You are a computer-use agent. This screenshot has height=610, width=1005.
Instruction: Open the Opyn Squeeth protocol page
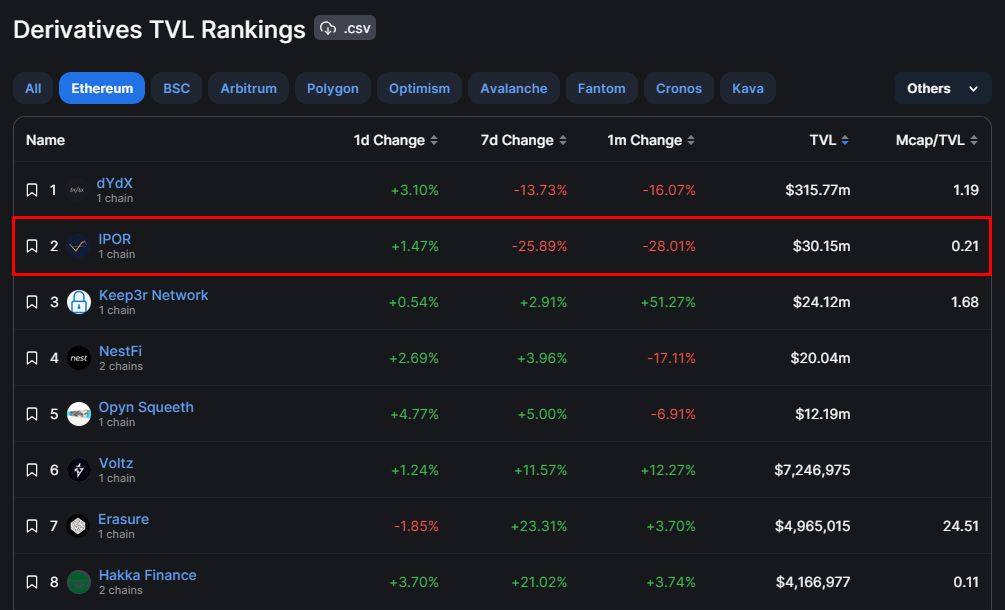tap(146, 407)
